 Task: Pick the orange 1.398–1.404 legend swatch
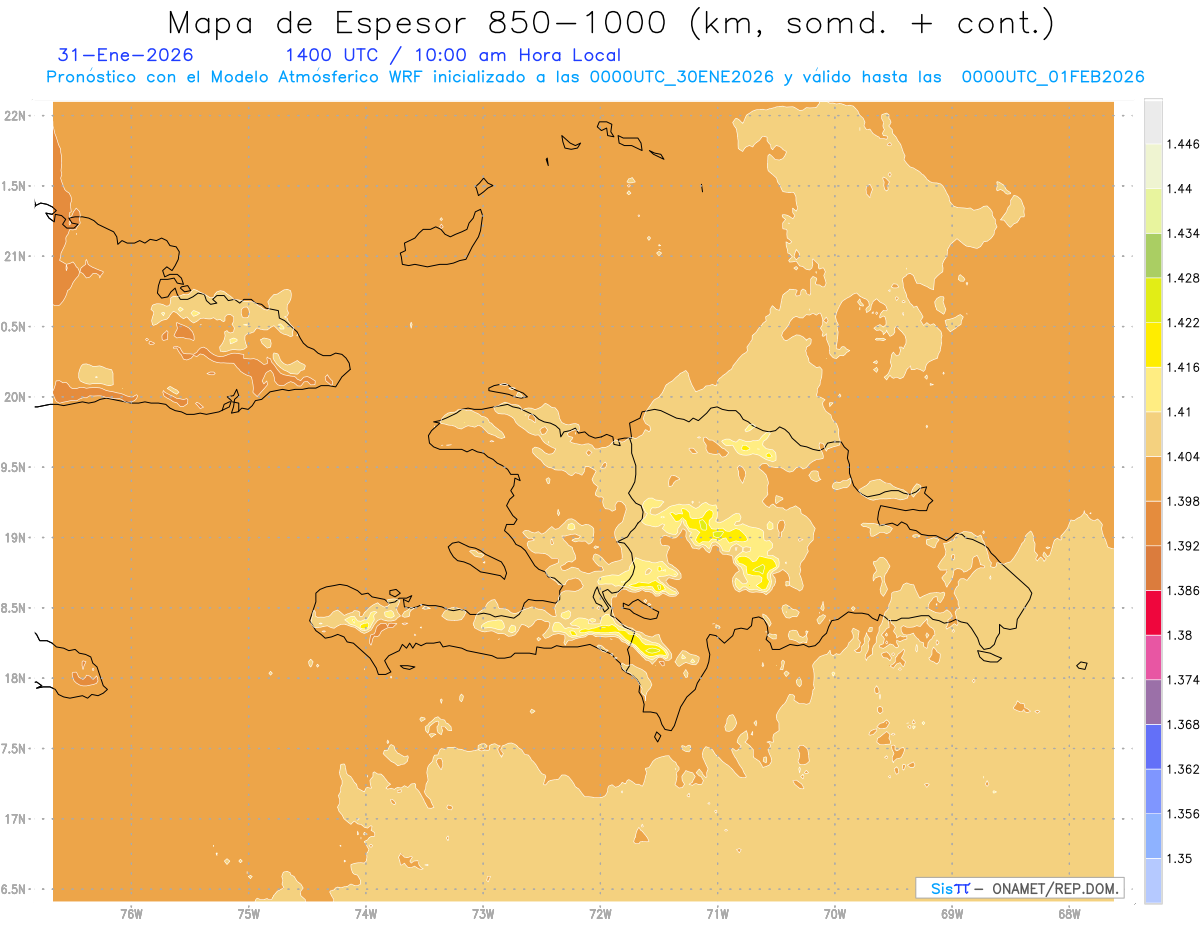click(1153, 478)
